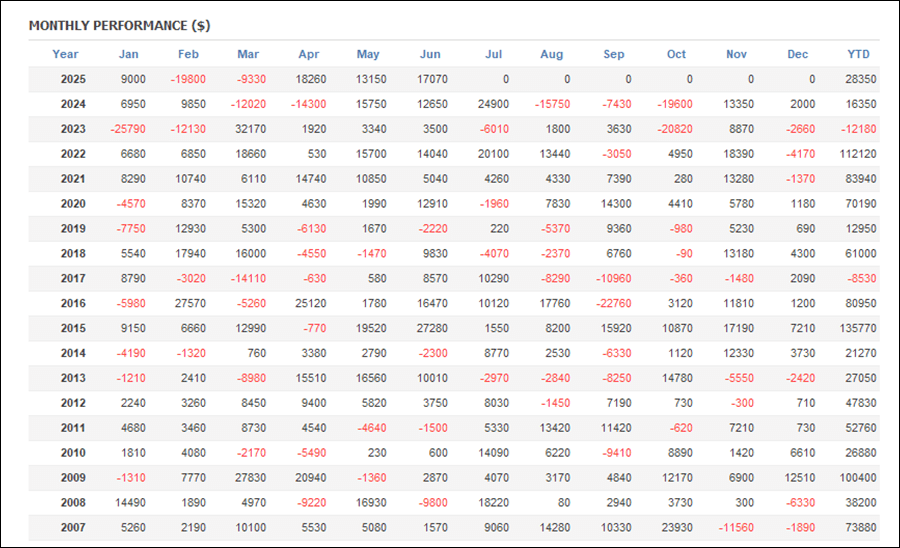
Task: Click 2023 Jan value -25790
Action: [x=128, y=129]
